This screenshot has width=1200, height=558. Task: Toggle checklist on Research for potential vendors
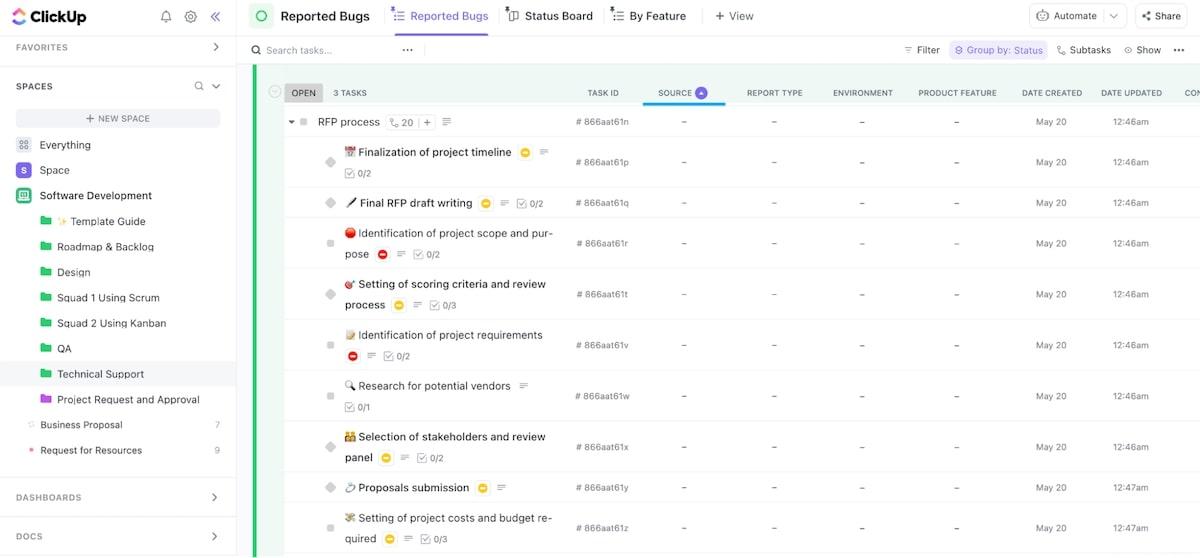coord(349,407)
